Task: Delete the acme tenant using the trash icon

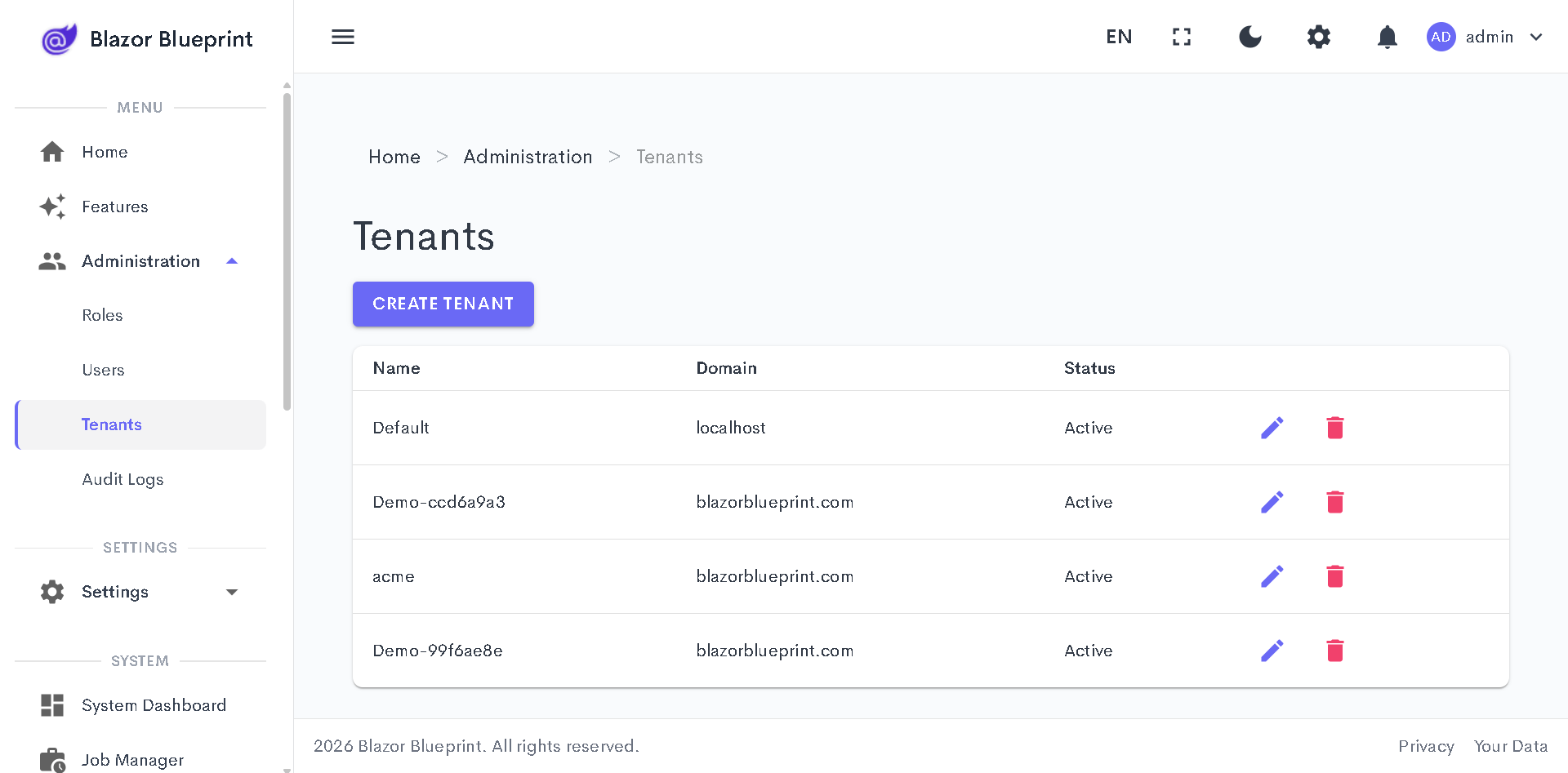Action: point(1335,576)
